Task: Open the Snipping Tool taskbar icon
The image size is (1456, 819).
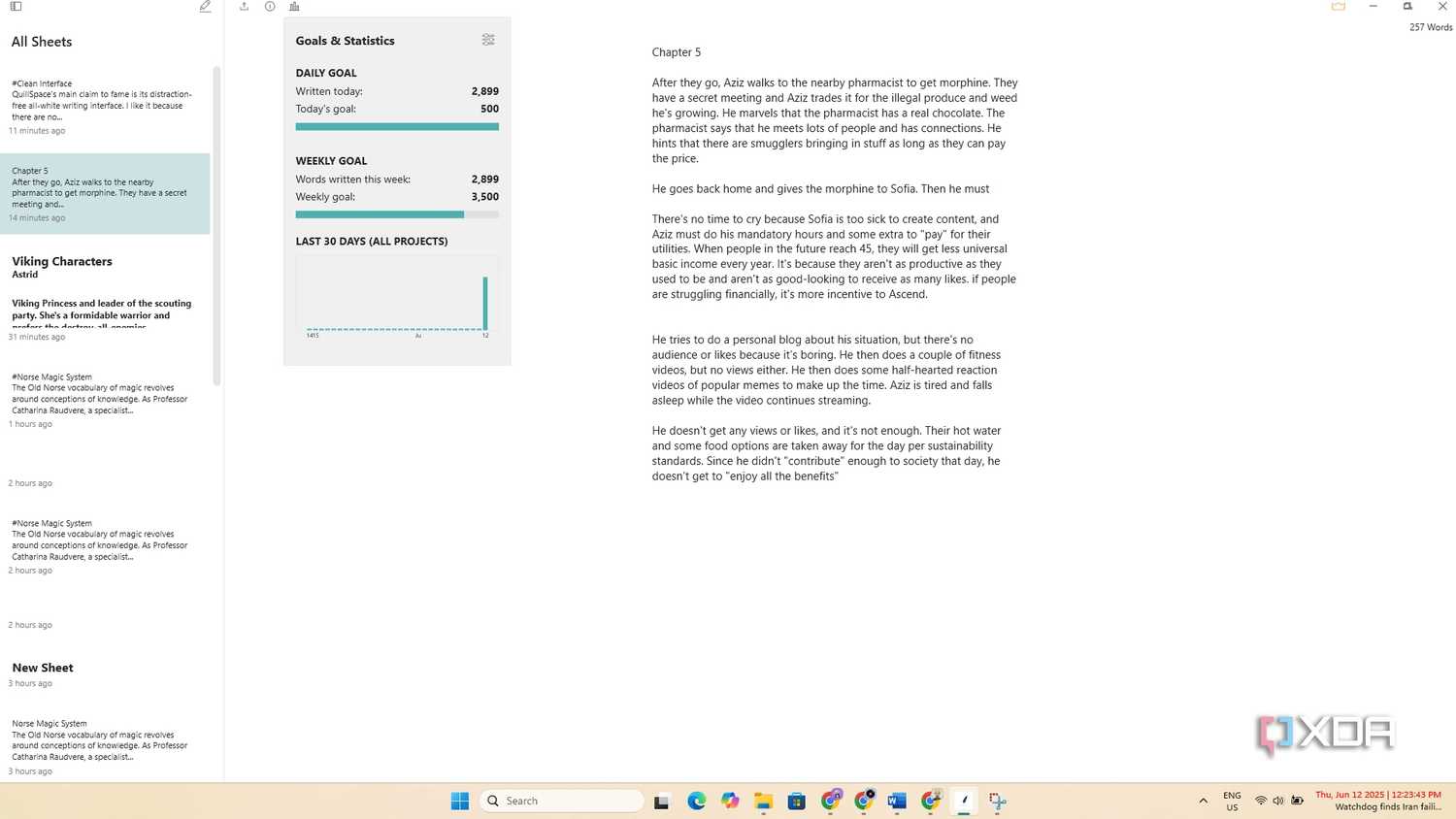Action: click(997, 801)
